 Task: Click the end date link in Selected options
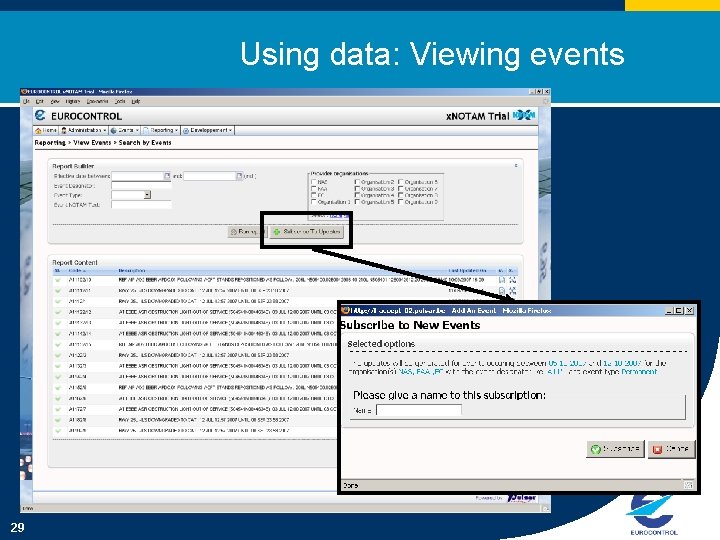[x=622, y=363]
